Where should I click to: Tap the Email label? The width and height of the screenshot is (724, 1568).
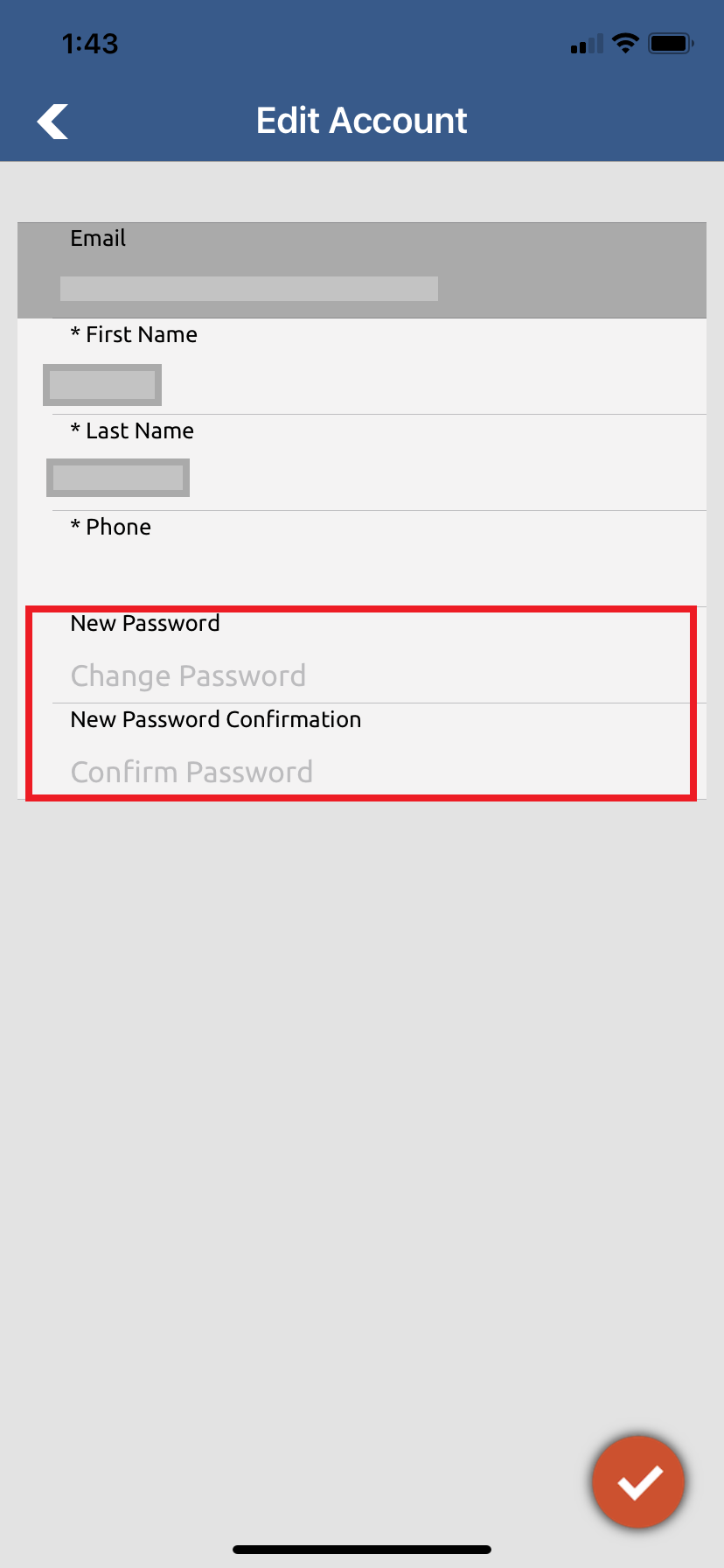(98, 238)
